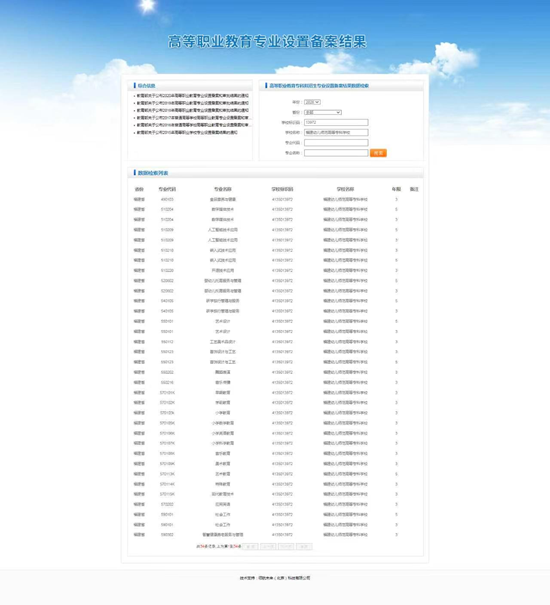The width and height of the screenshot is (550, 605).
Task: Open the fourth notice link about 2017
Action: click(x=194, y=118)
